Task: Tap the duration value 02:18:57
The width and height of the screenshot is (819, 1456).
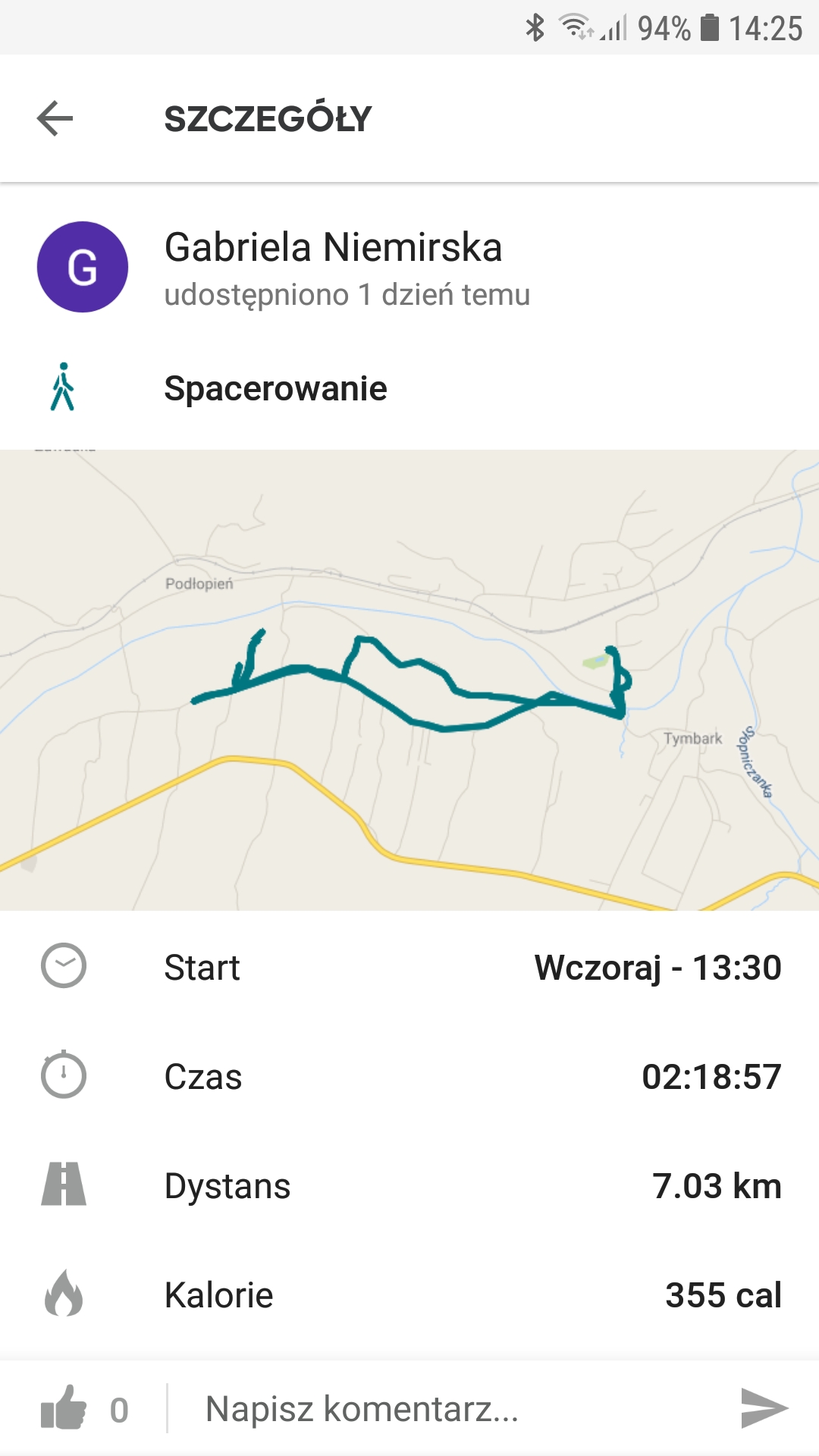Action: pyautogui.click(x=711, y=1077)
